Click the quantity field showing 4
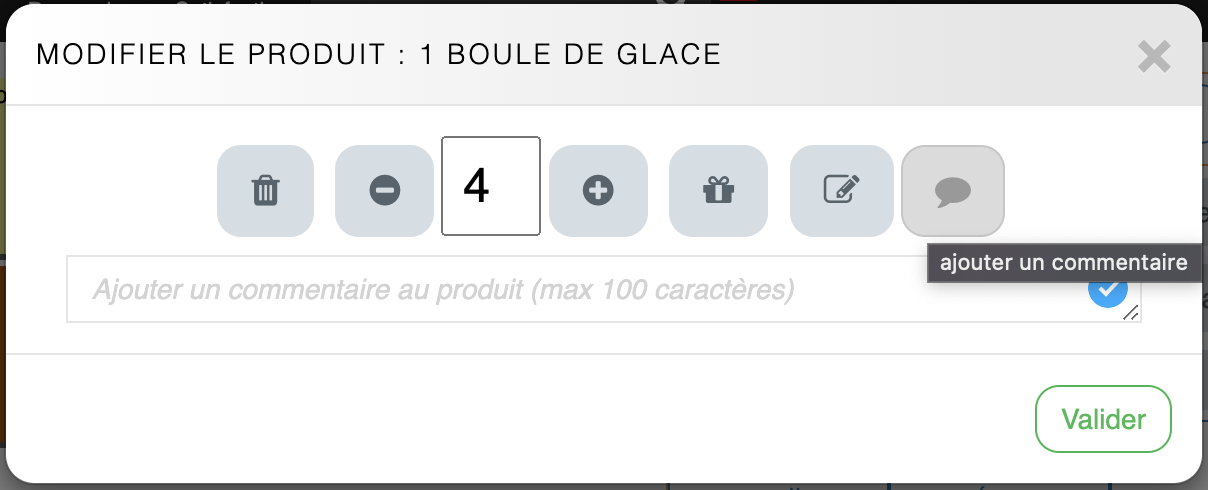 coord(491,187)
